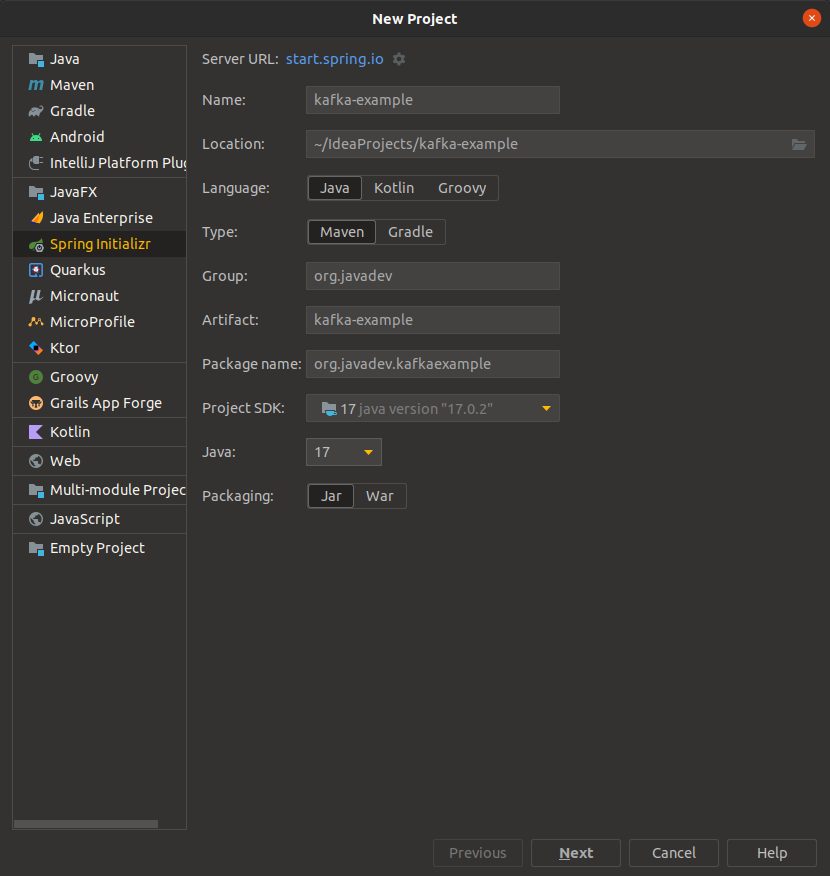Click the Next button
The height and width of the screenshot is (876, 830).
[576, 853]
